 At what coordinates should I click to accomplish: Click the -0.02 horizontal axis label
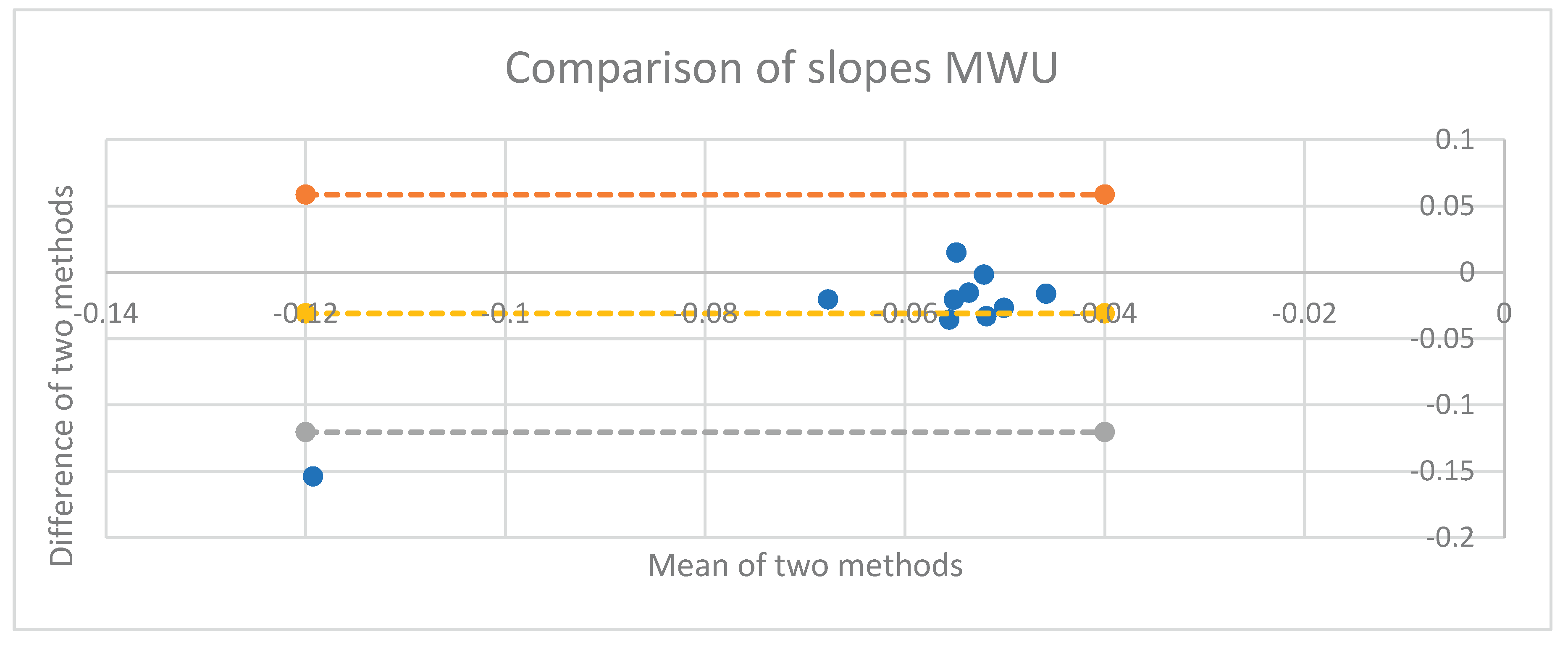point(1304,313)
